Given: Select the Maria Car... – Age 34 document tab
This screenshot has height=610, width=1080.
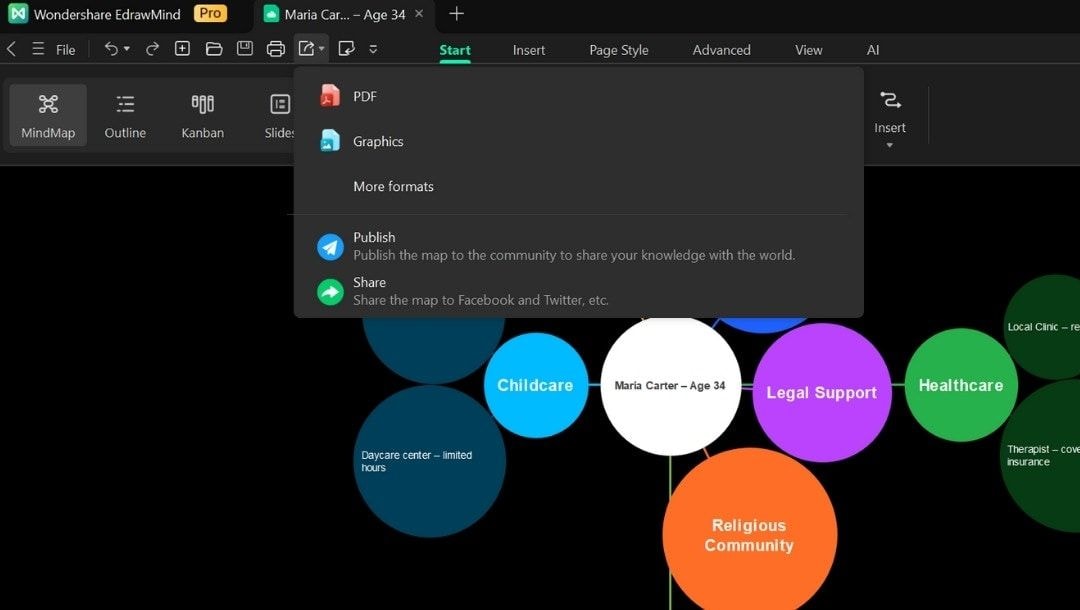Looking at the screenshot, I should pyautogui.click(x=344, y=14).
